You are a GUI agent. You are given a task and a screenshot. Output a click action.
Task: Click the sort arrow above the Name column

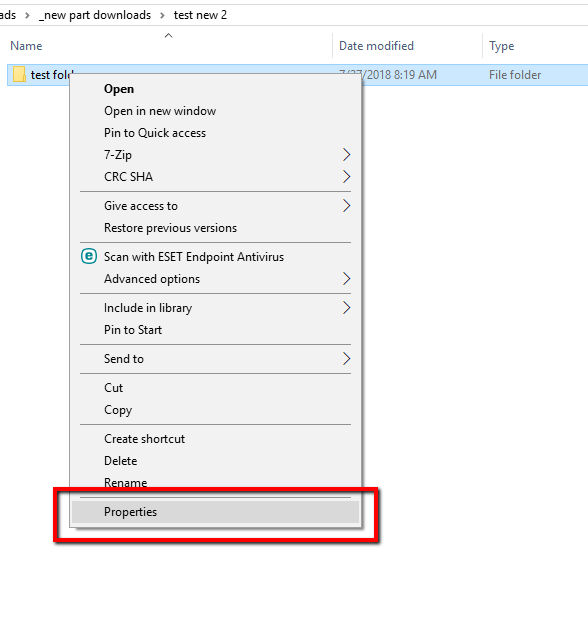pos(168,36)
